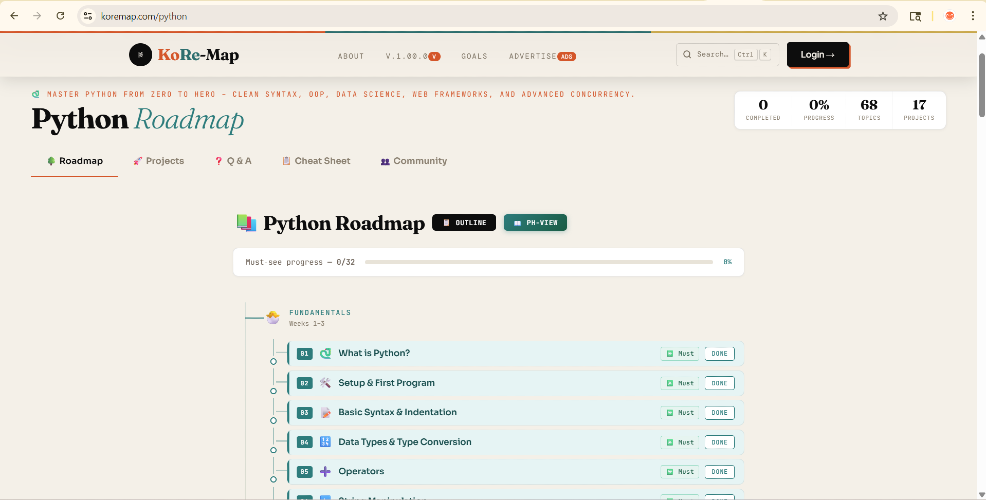The width and height of the screenshot is (986, 500).
Task: Open the browser profile avatar
Action: (x=950, y=16)
